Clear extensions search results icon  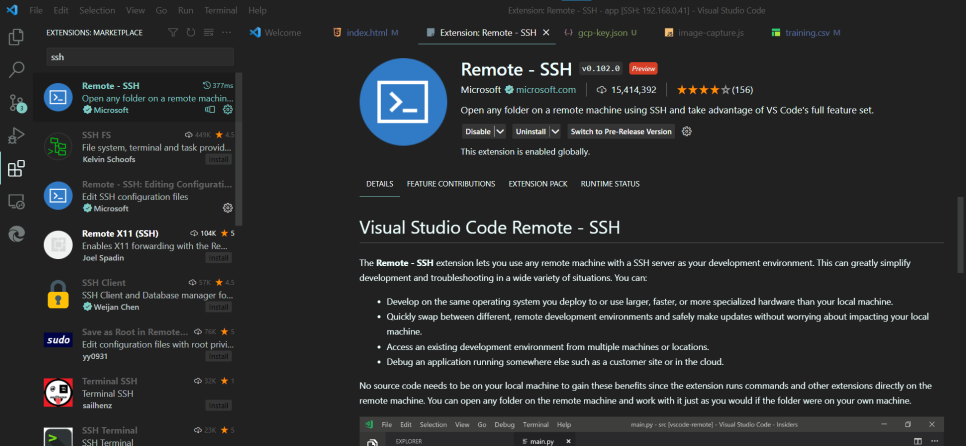(x=208, y=33)
